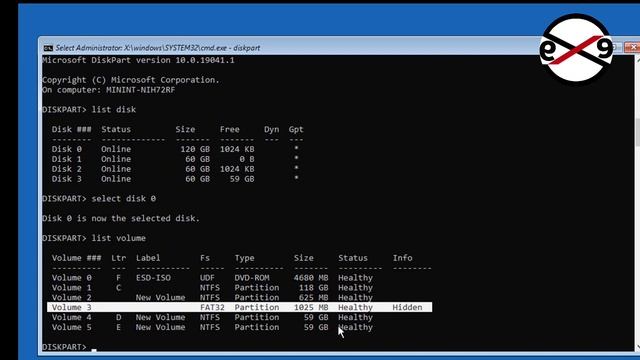Click drive letter 'D' of Volume 4

coord(118,318)
